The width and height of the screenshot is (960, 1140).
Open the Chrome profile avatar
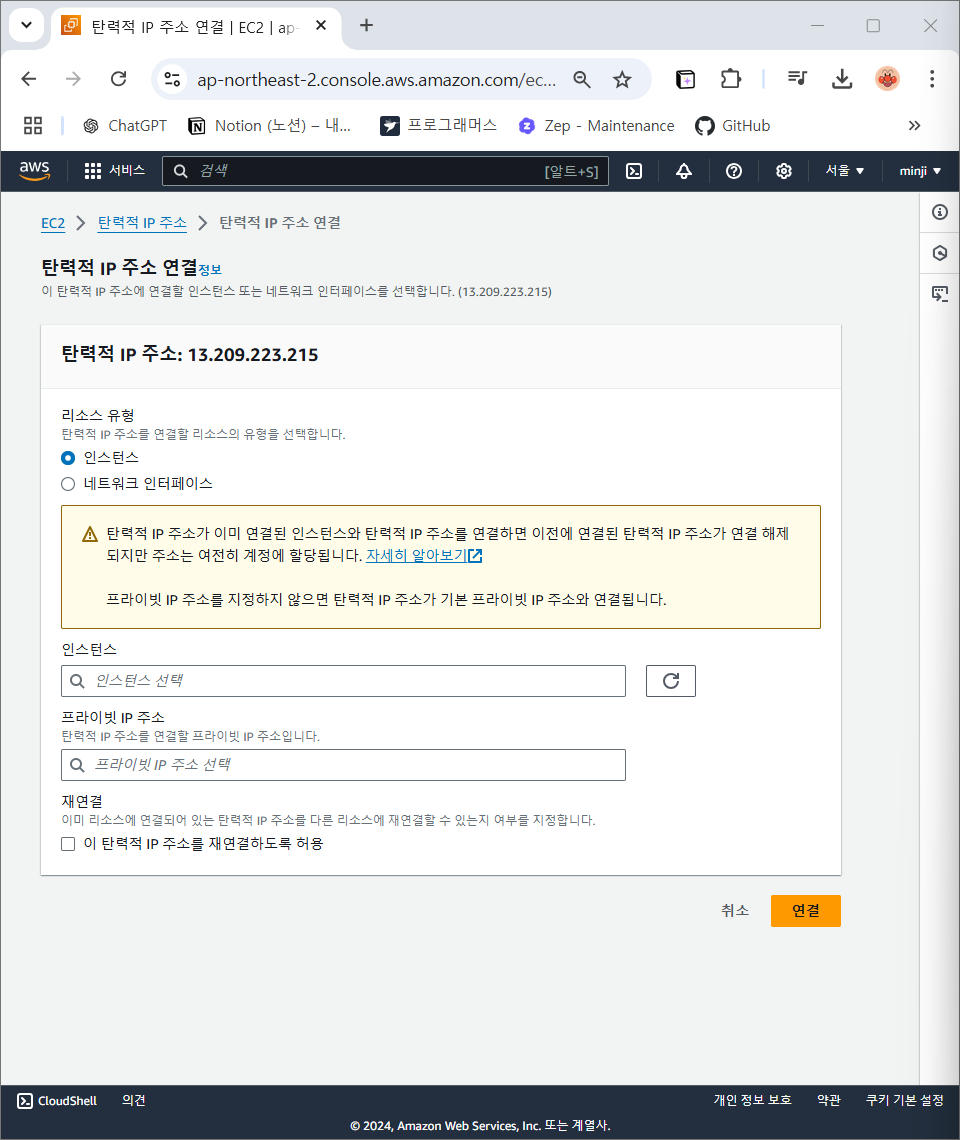pyautogui.click(x=887, y=79)
